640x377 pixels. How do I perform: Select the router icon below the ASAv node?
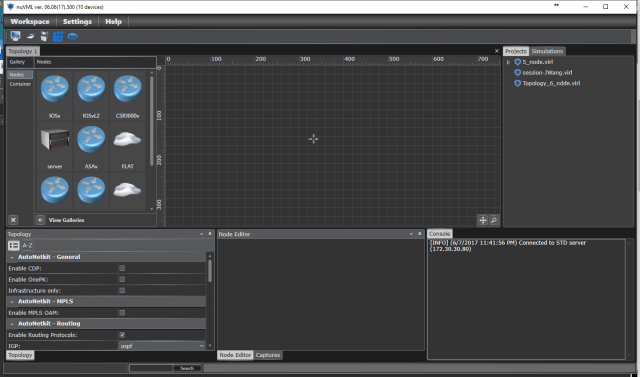91,190
